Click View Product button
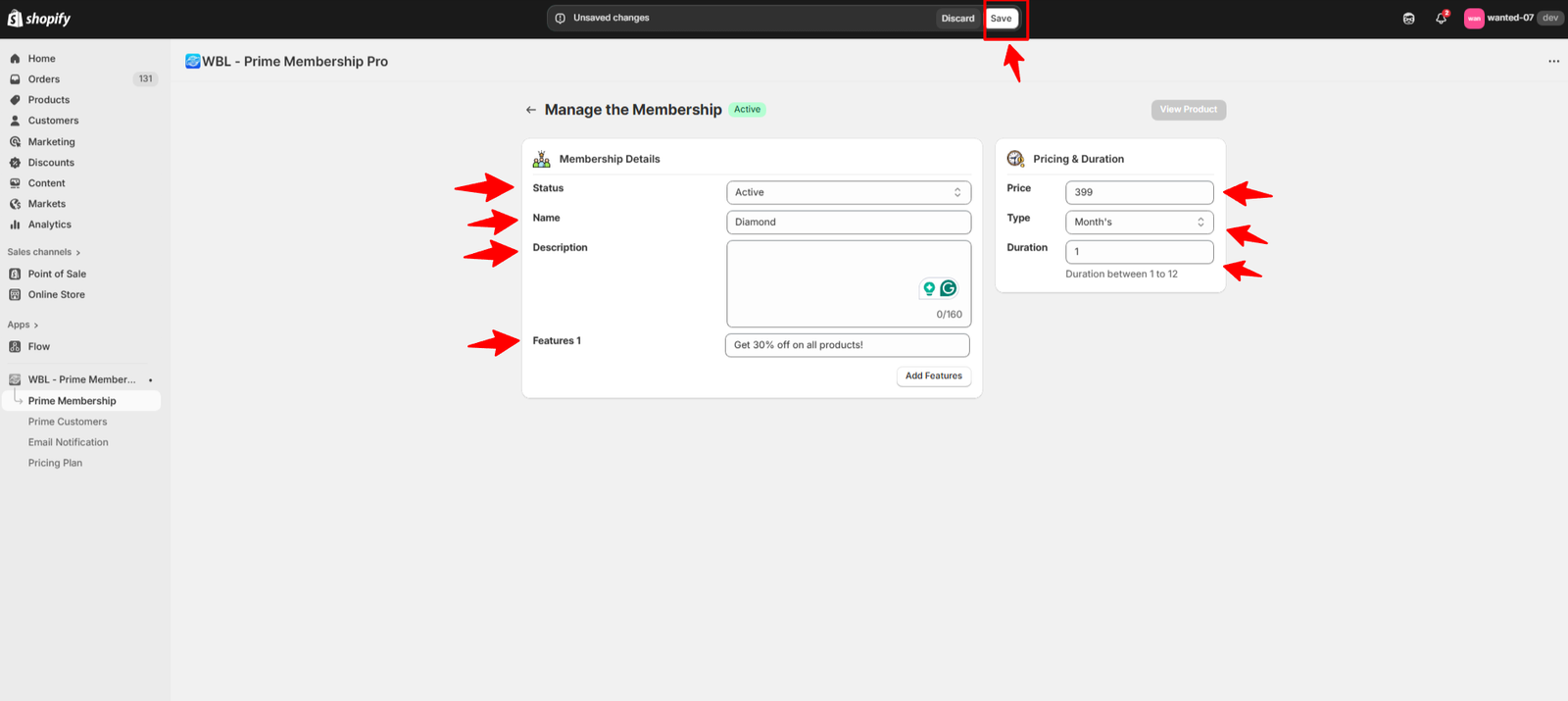1568x701 pixels. [x=1189, y=110]
